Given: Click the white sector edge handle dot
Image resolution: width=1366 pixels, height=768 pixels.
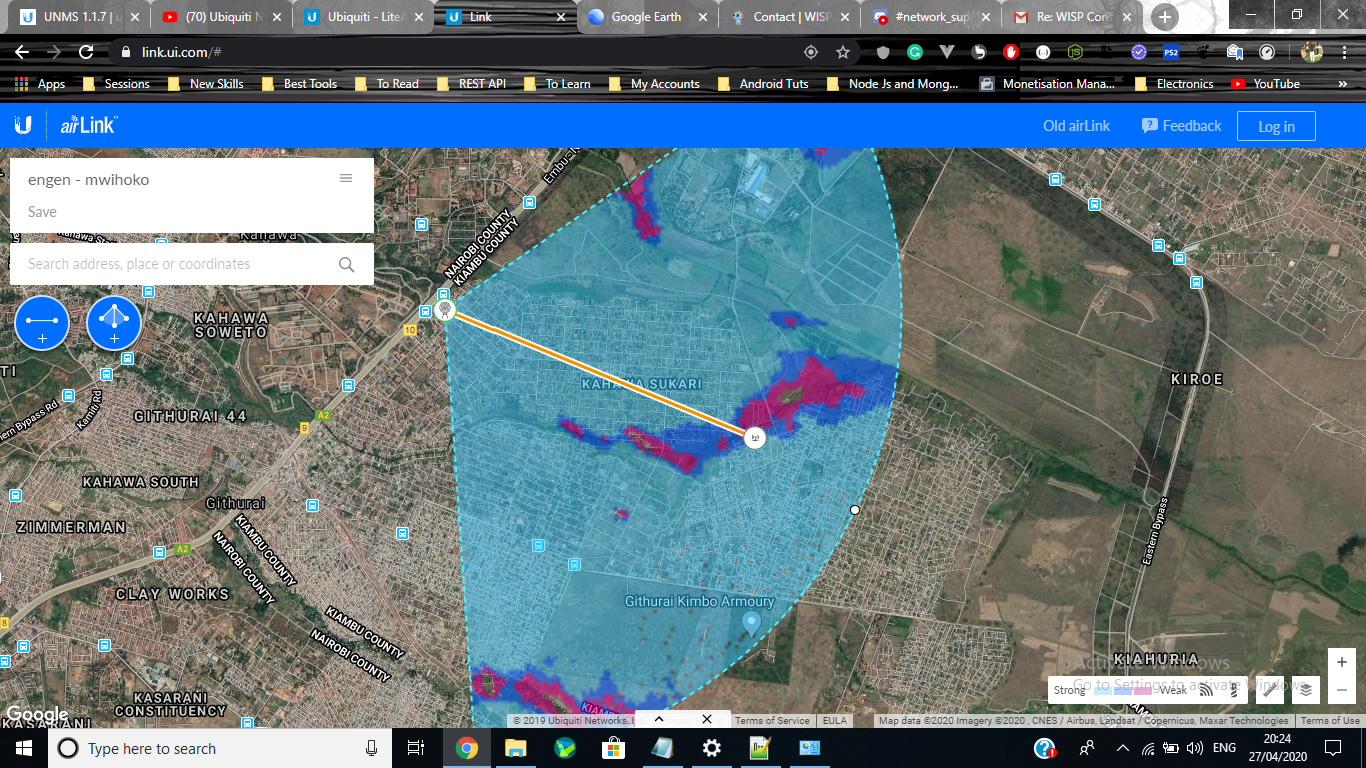Looking at the screenshot, I should pos(855,510).
